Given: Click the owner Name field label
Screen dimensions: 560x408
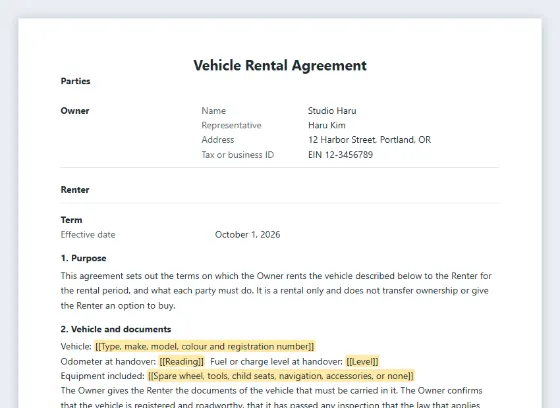Looking at the screenshot, I should pyautogui.click(x=214, y=111).
